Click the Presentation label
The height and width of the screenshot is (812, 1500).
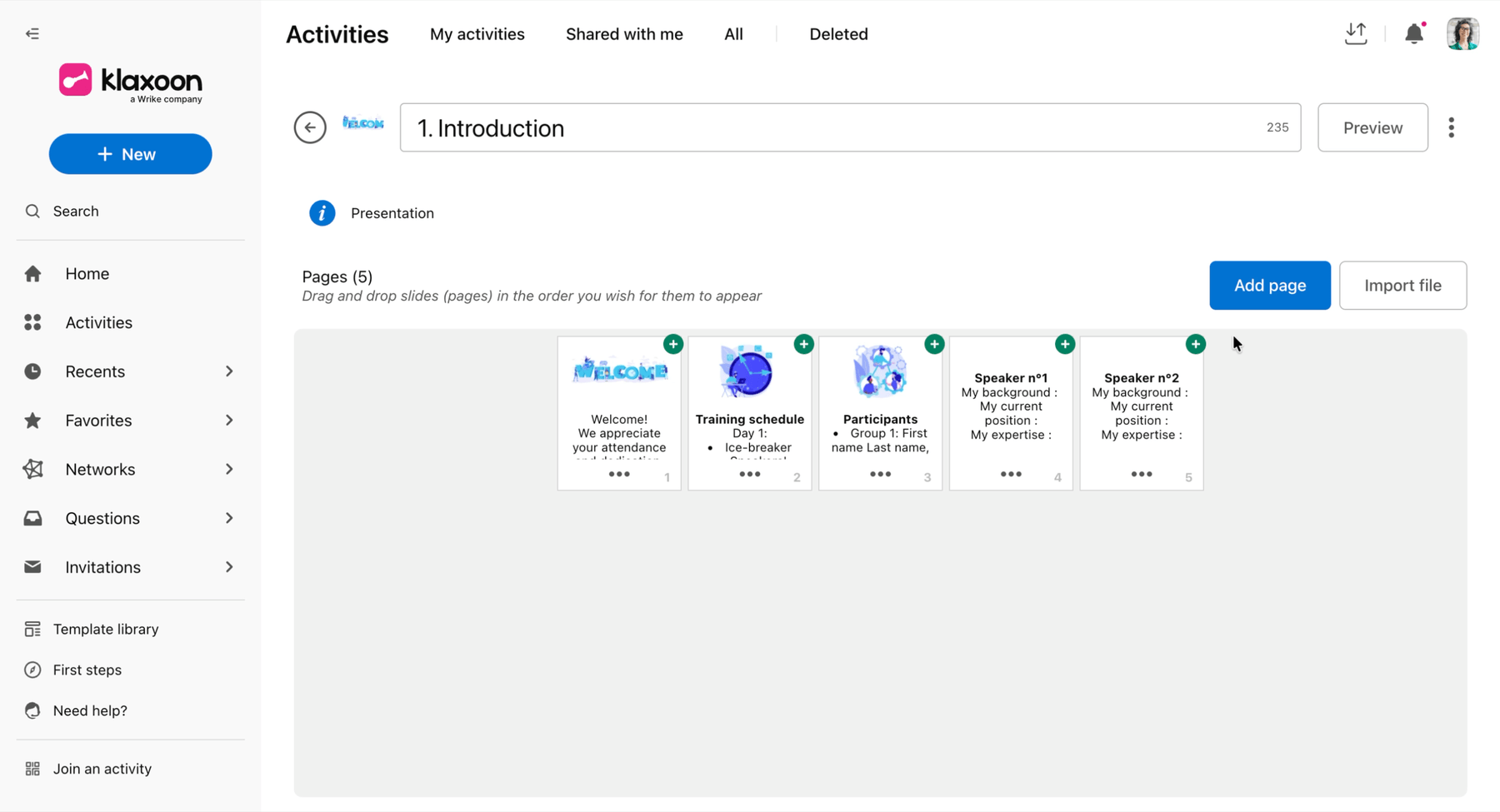392,213
